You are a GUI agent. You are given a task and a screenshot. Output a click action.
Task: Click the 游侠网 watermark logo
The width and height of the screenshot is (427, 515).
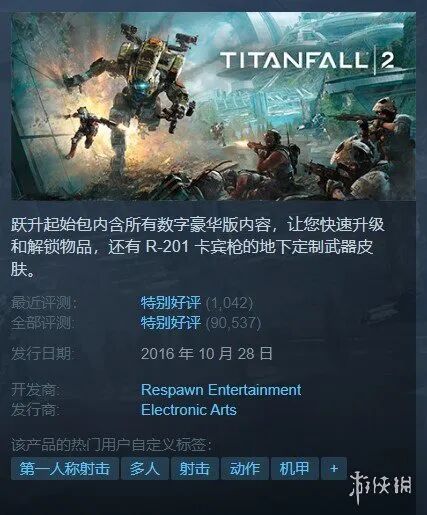(x=381, y=487)
